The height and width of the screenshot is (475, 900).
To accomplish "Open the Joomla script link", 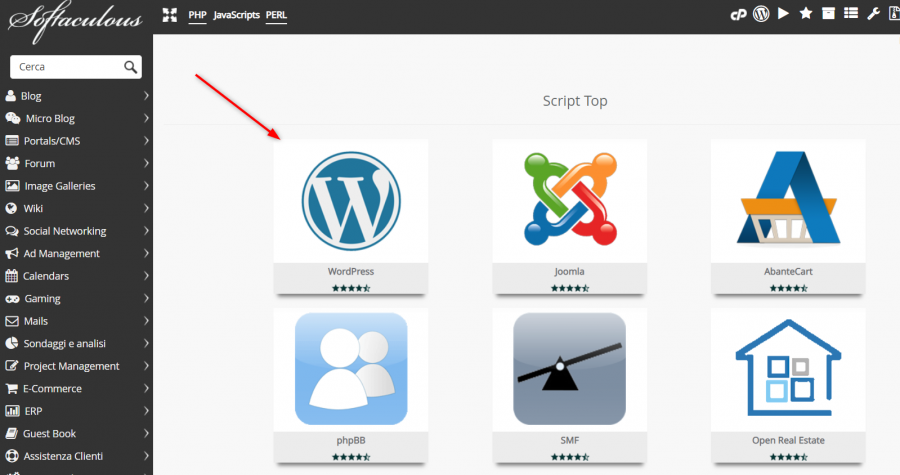I will tap(569, 271).
